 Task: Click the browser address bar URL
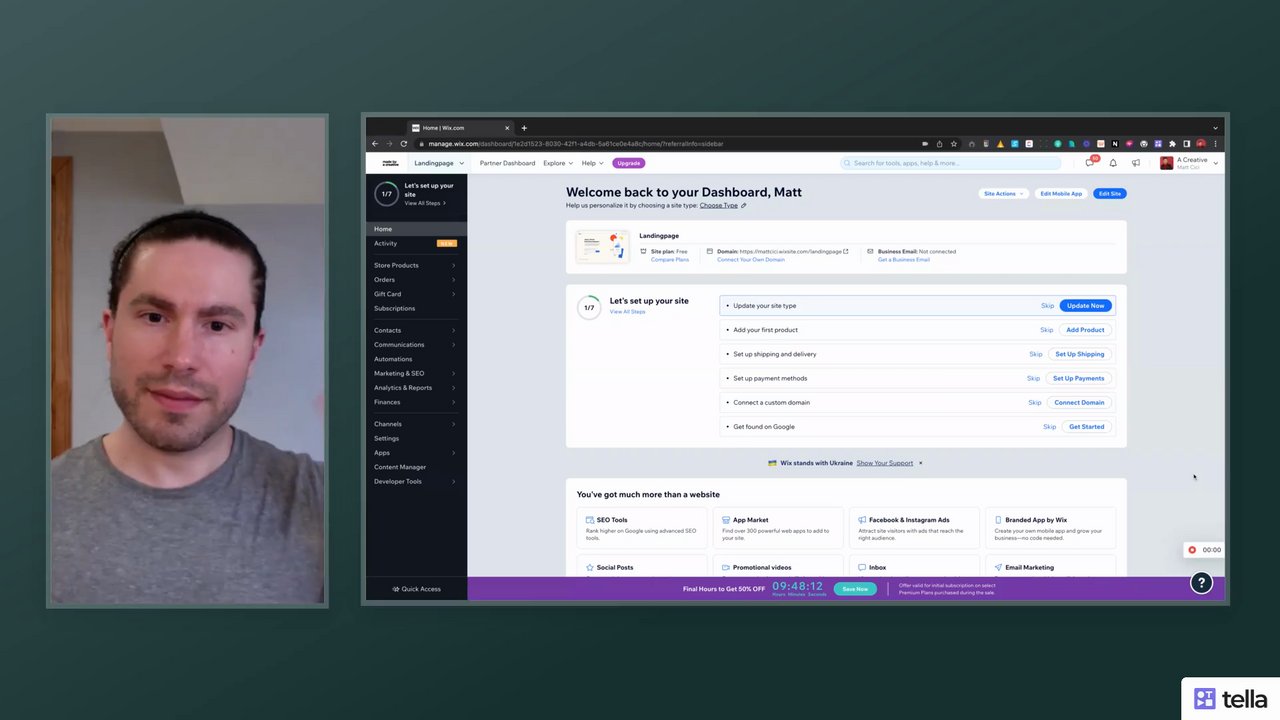click(576, 144)
